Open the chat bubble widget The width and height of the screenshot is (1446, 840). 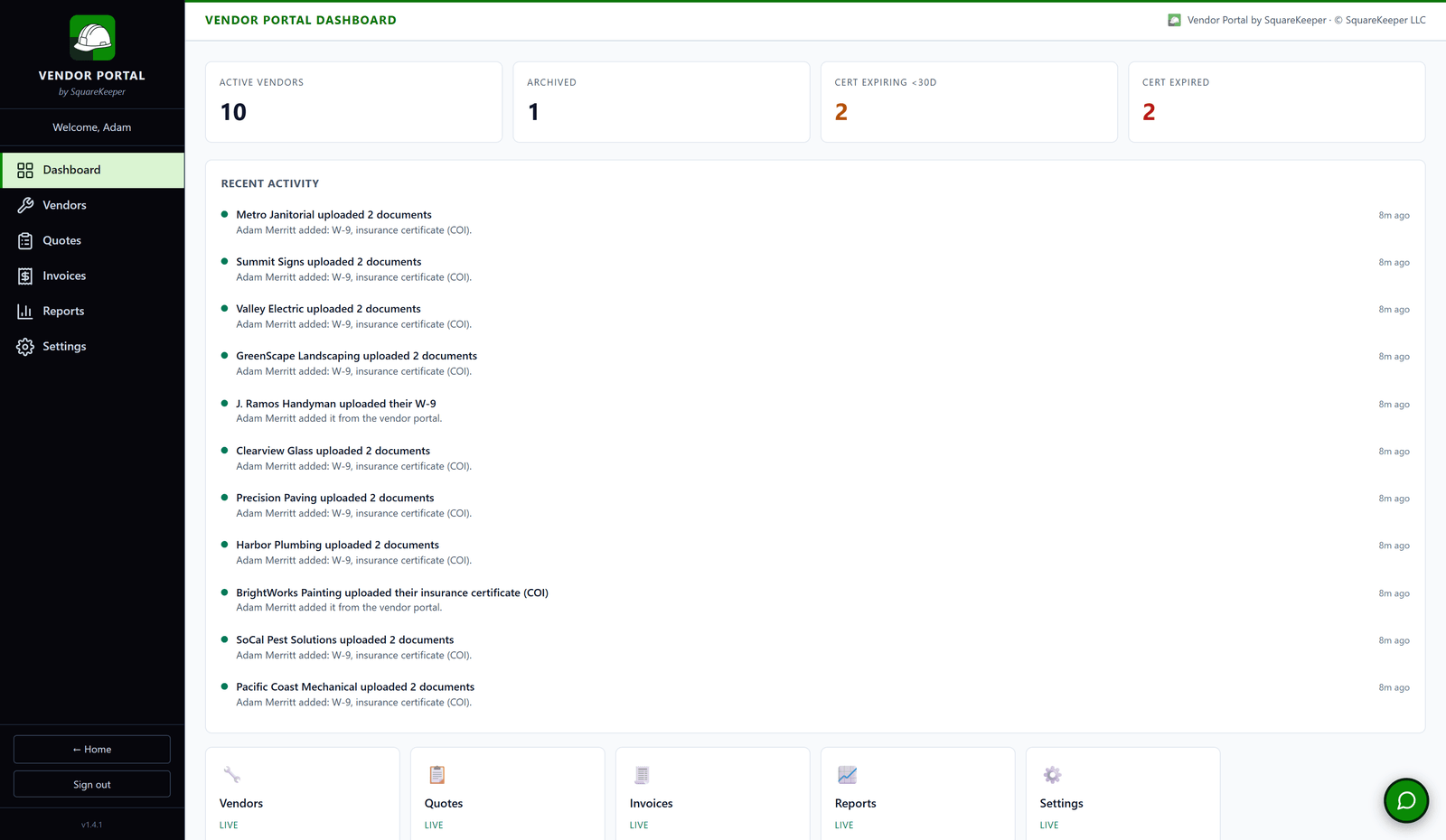(1406, 800)
